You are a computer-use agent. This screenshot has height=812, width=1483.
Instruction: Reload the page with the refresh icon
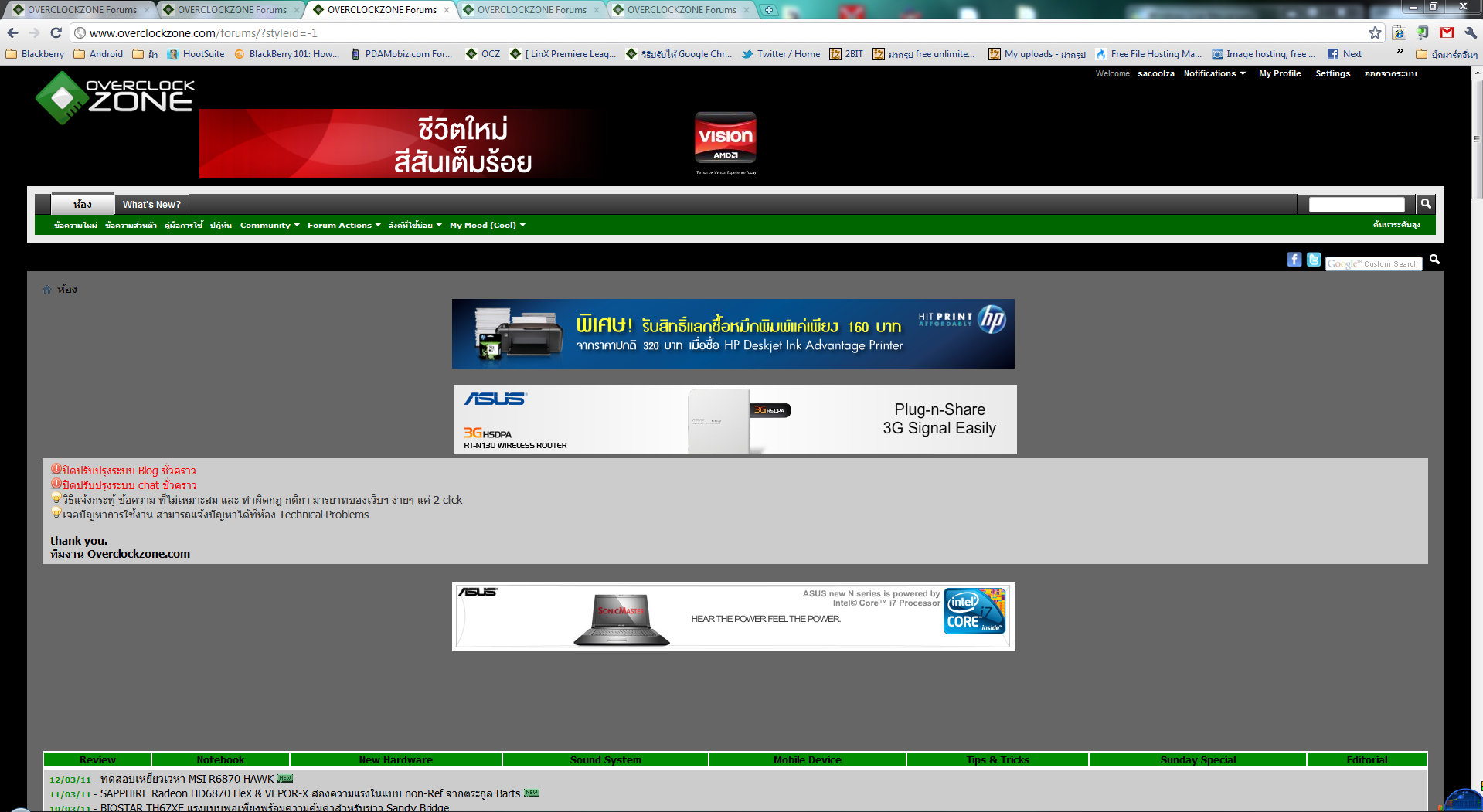coord(56,32)
